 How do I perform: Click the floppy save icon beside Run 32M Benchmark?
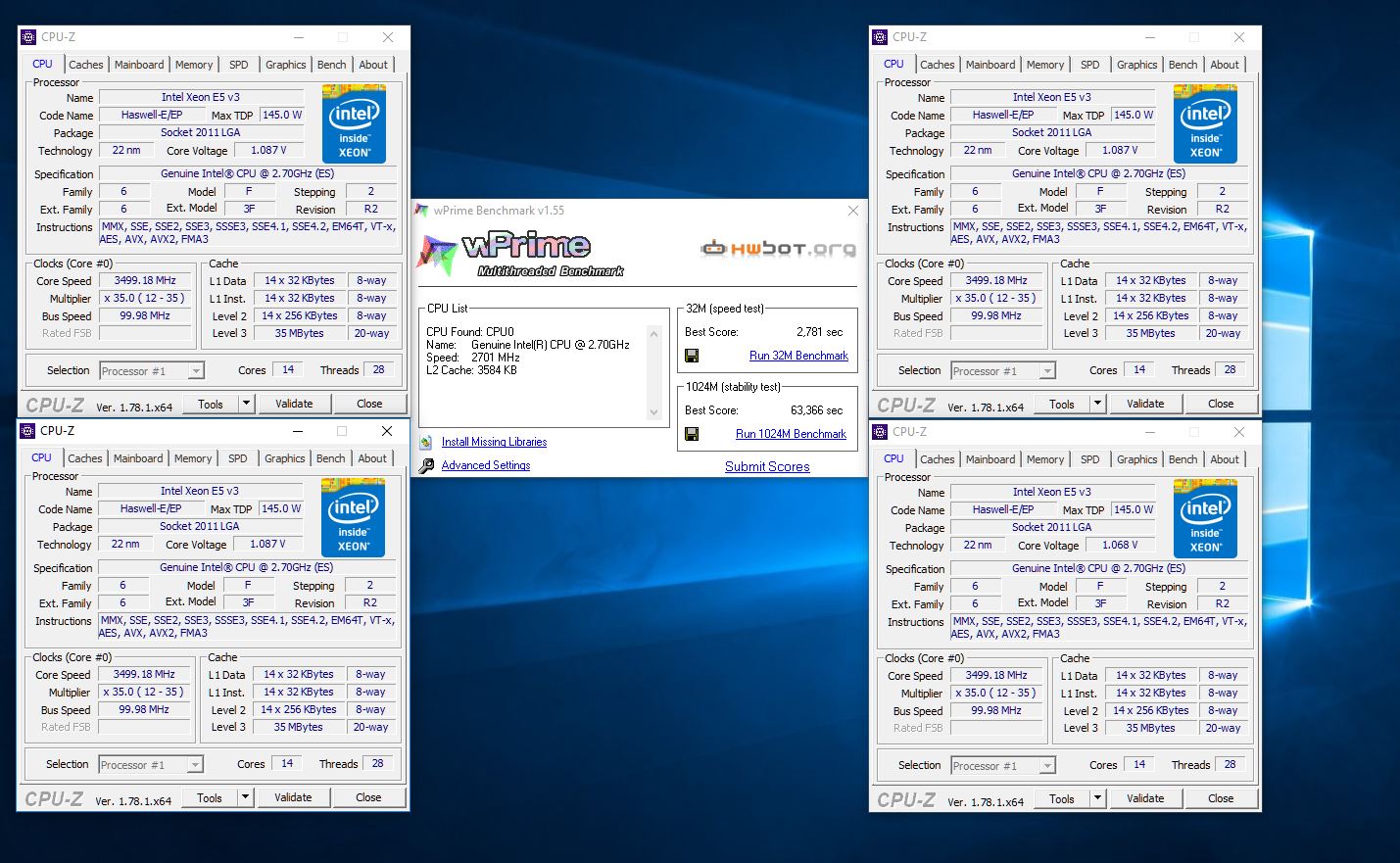tap(692, 356)
